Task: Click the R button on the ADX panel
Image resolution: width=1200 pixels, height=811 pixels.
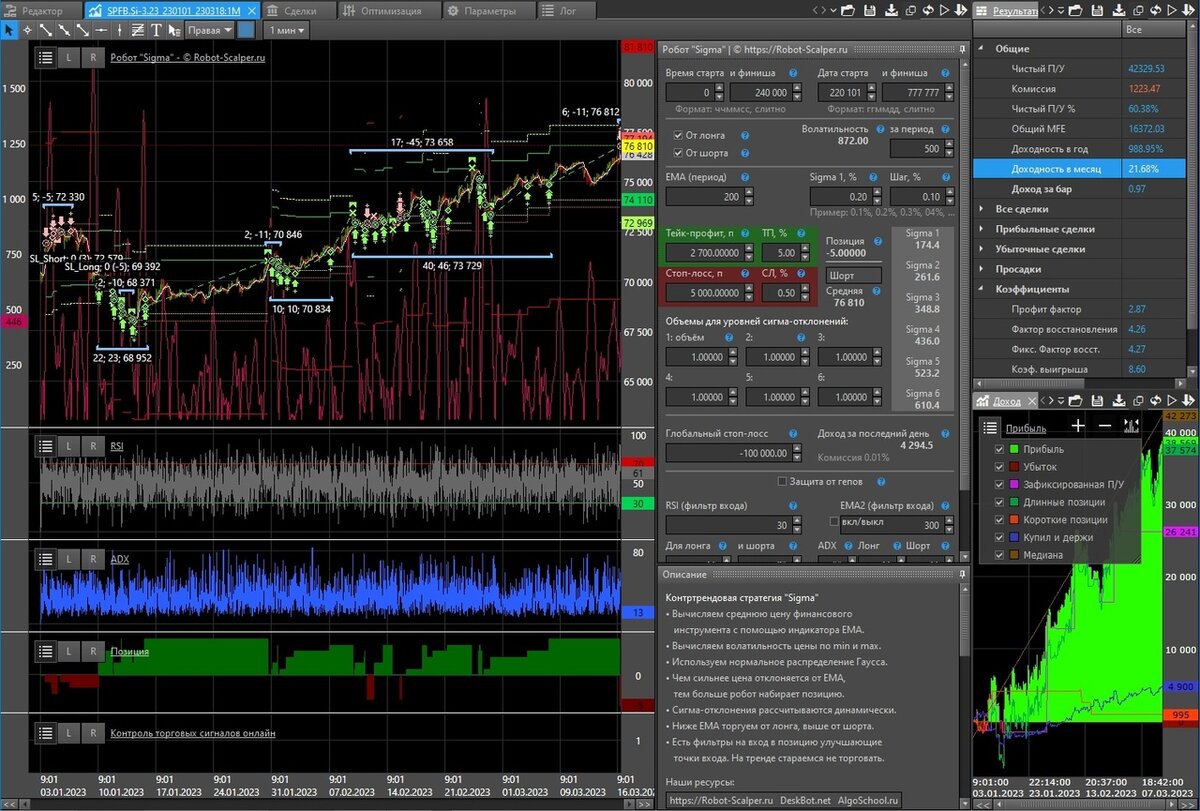Action: [93, 559]
